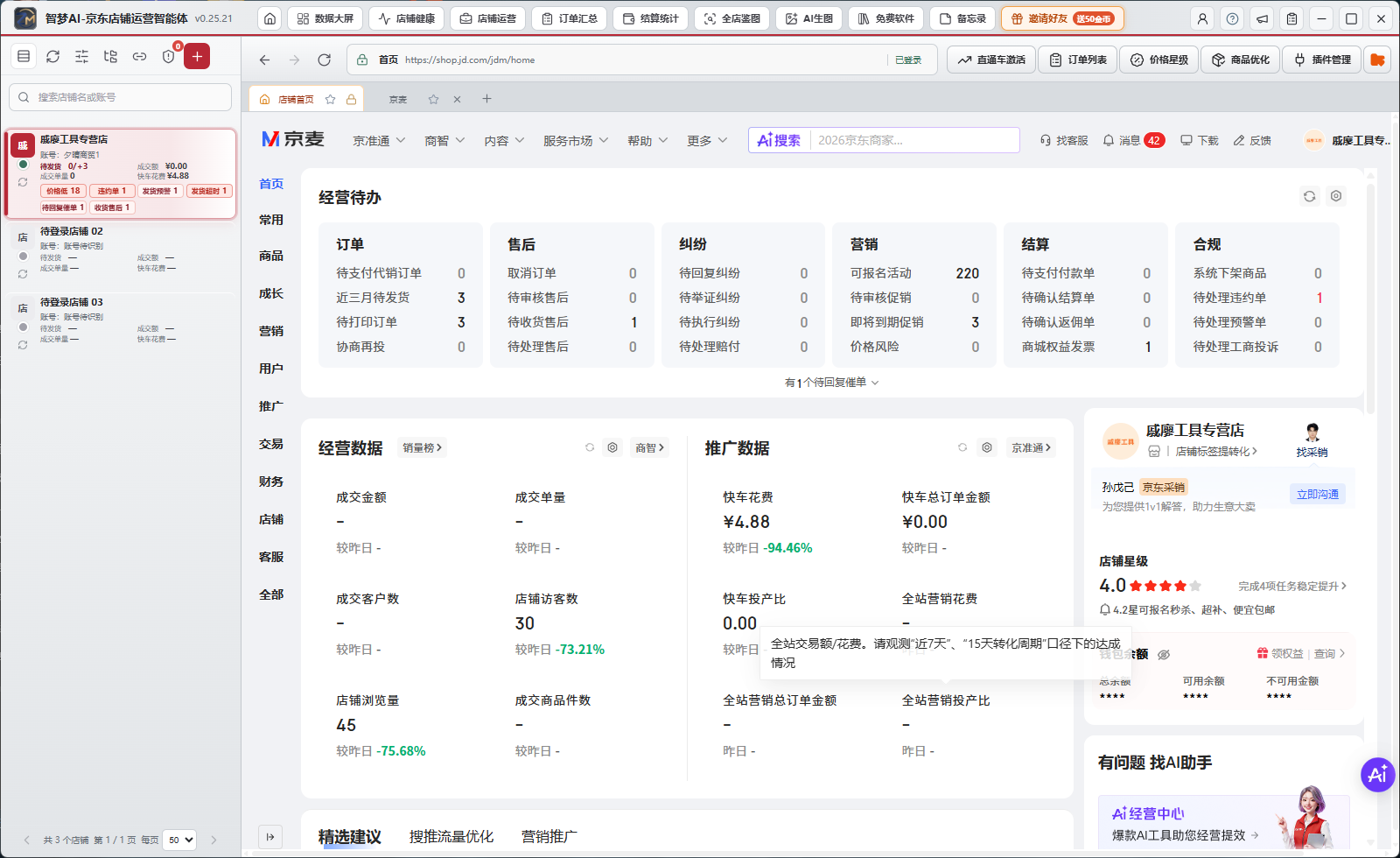Open 消息 notifications with 42 badge

tap(1133, 140)
